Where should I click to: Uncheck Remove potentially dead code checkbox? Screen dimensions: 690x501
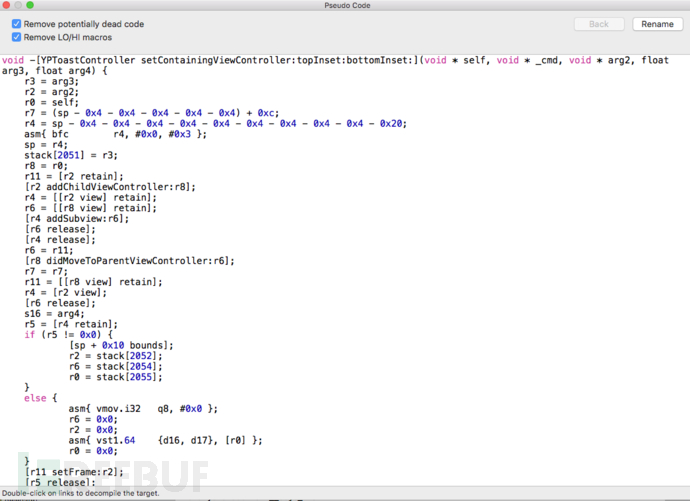[16, 24]
